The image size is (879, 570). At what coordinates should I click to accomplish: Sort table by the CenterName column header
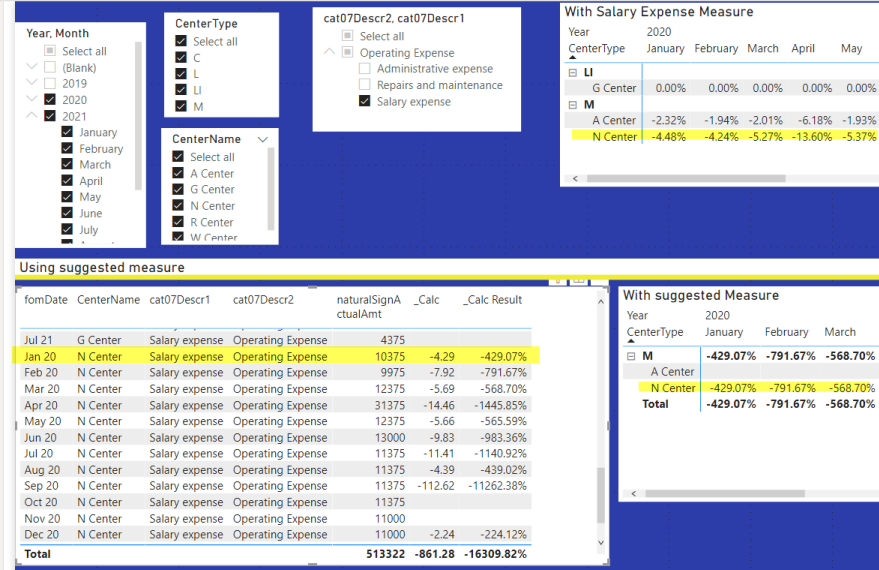109,300
